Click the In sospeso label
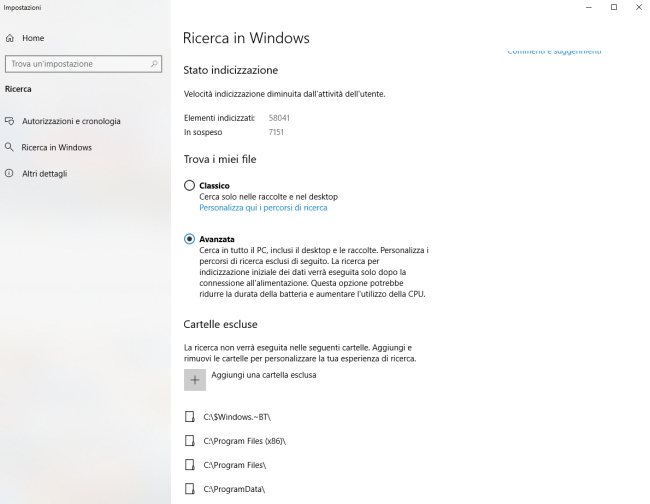The image size is (650, 504). pos(203,132)
